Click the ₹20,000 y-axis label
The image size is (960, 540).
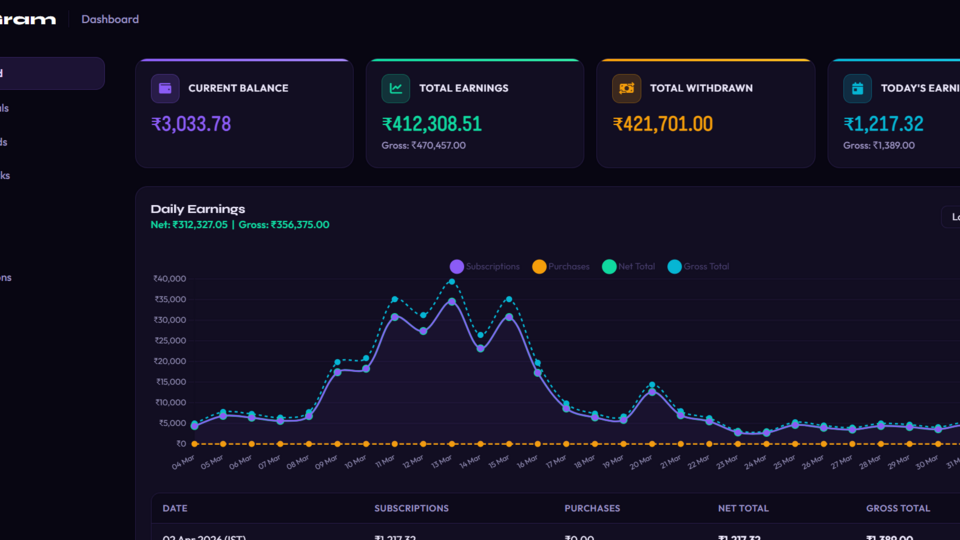170,361
